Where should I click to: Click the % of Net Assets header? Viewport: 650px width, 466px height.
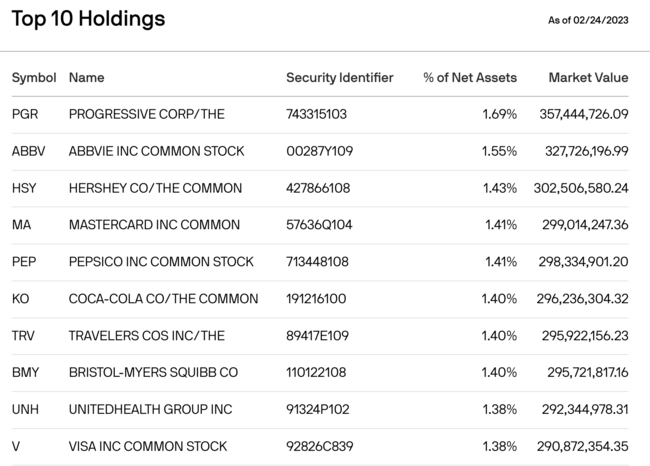pos(469,77)
